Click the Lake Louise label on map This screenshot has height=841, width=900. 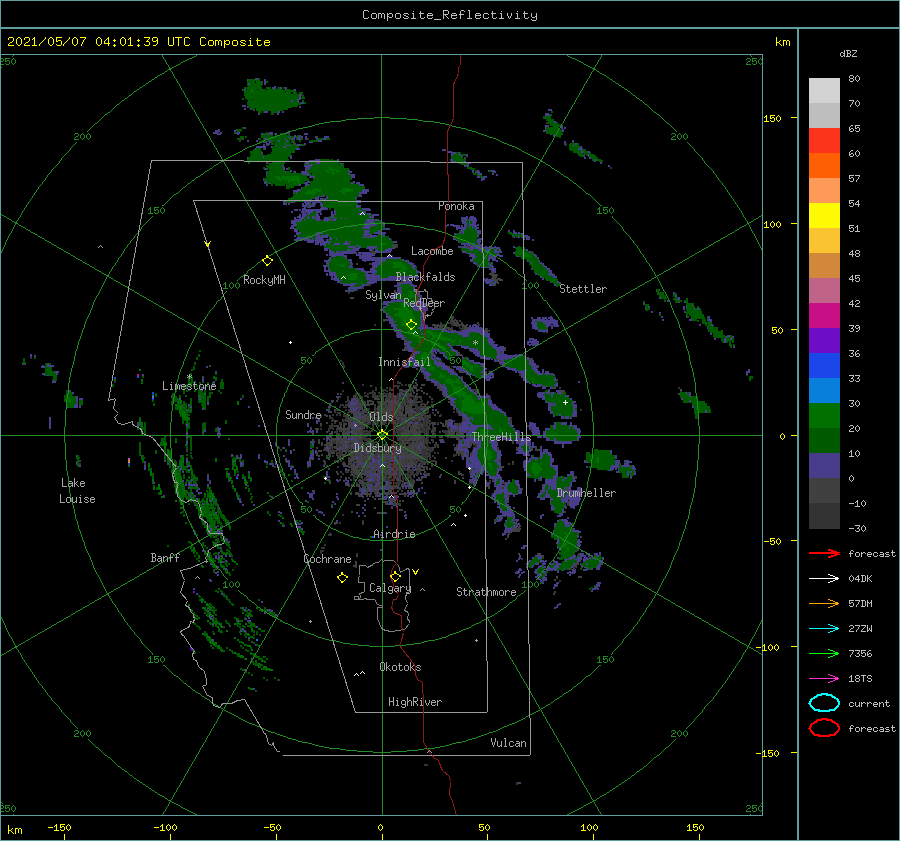coord(77,491)
